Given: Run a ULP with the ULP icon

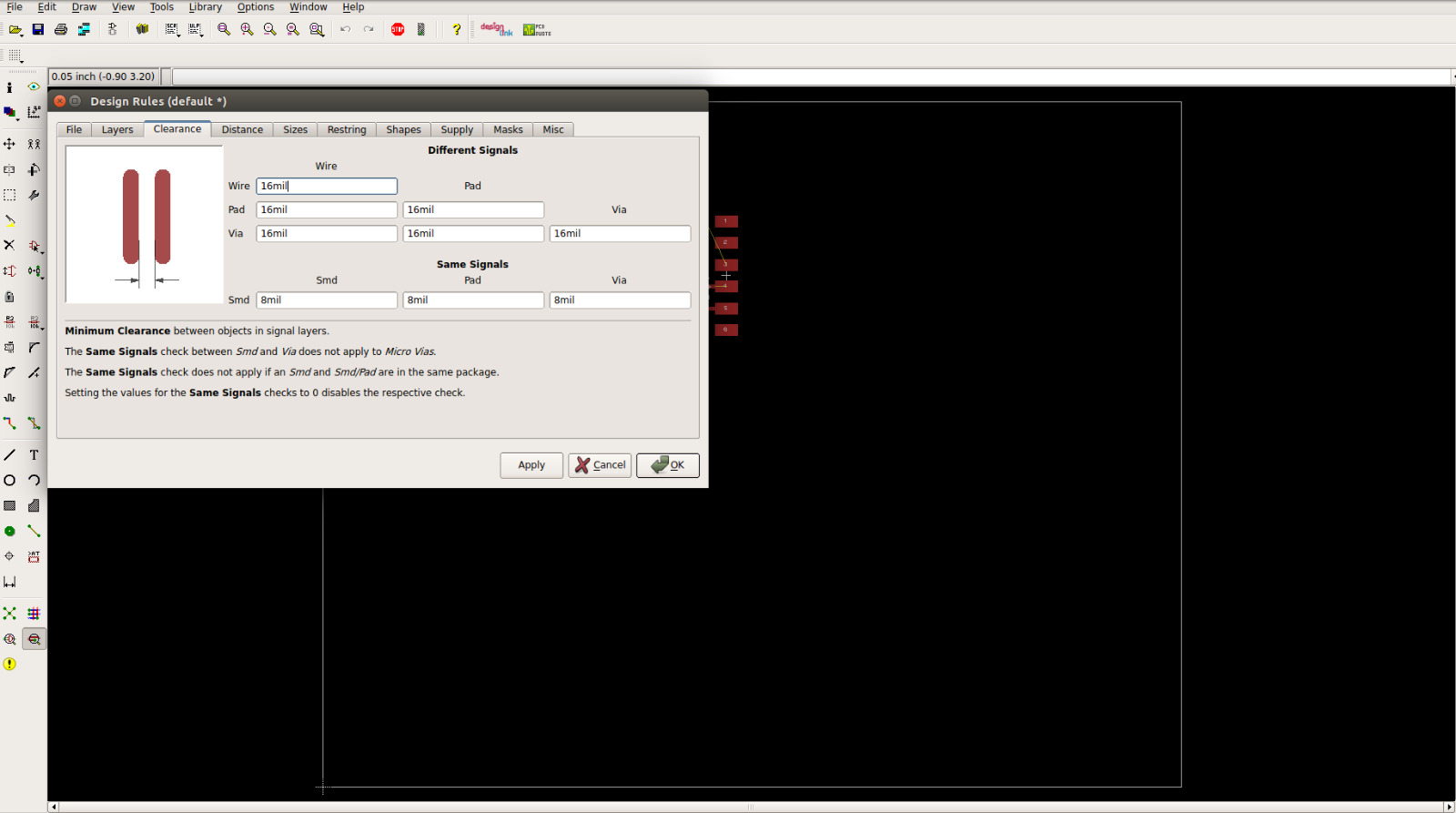Looking at the screenshot, I should click(x=196, y=29).
